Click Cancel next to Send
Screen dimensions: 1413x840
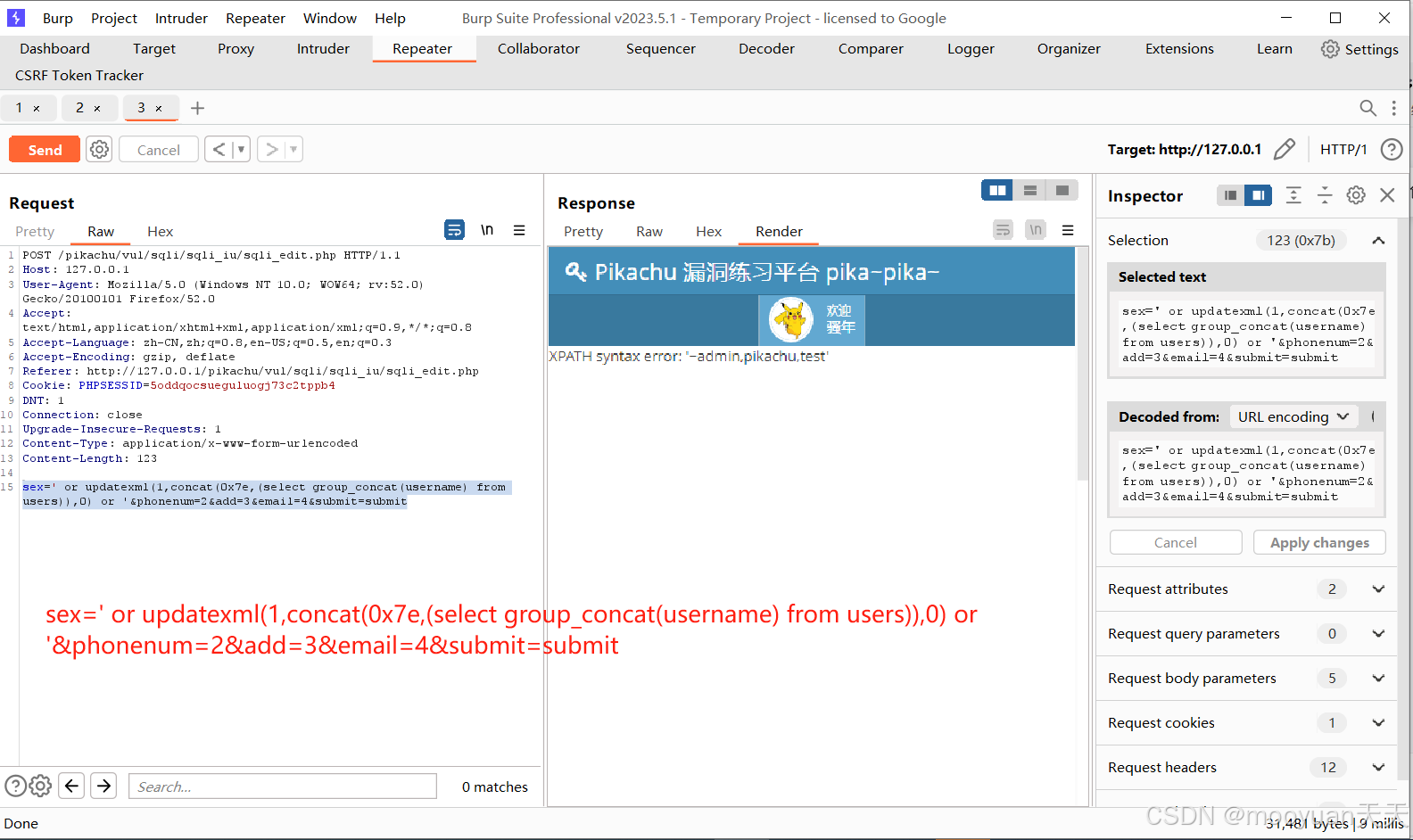tap(159, 149)
